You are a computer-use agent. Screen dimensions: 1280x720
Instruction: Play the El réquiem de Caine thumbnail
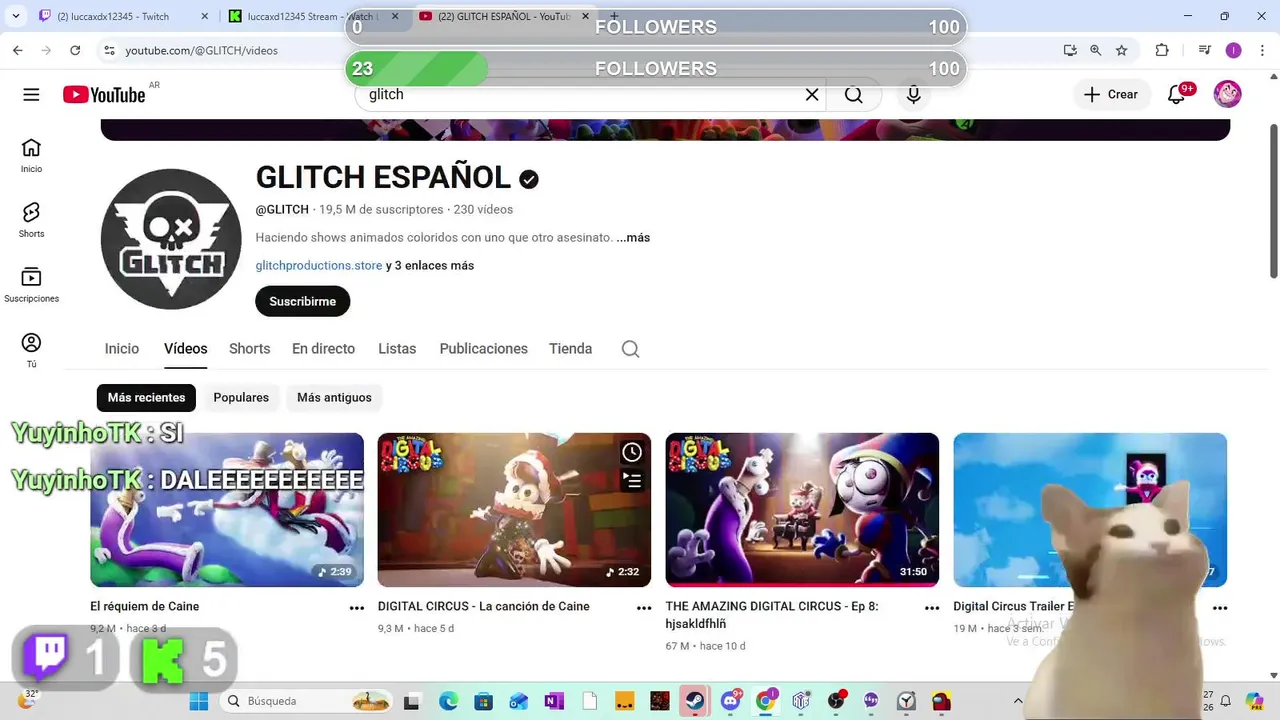(227, 510)
